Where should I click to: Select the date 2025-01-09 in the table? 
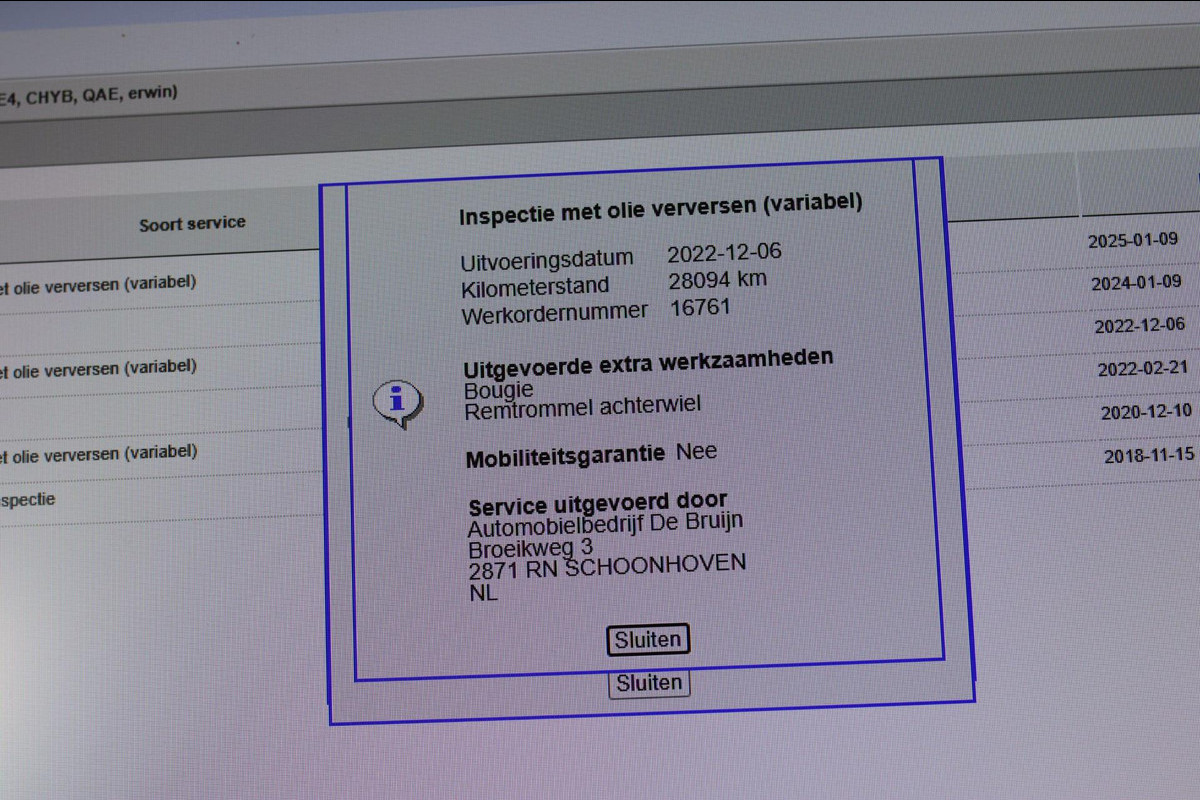click(1133, 240)
